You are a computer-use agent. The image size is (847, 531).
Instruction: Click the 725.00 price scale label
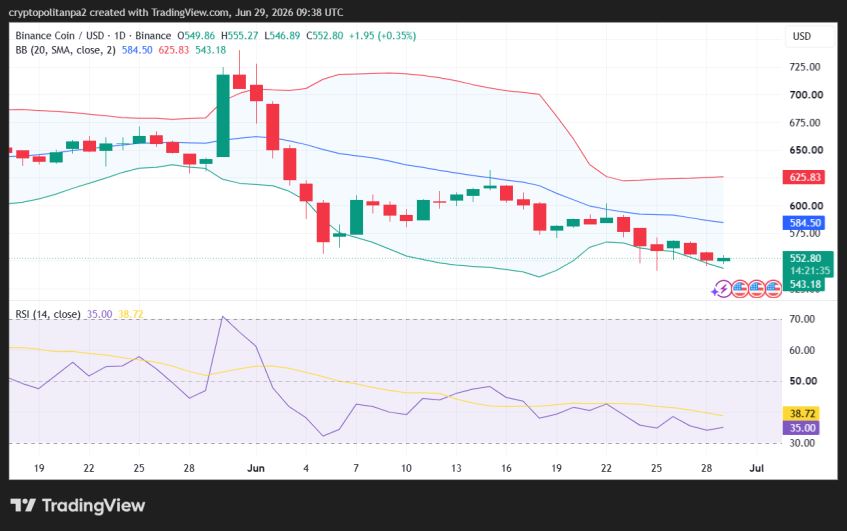point(805,67)
